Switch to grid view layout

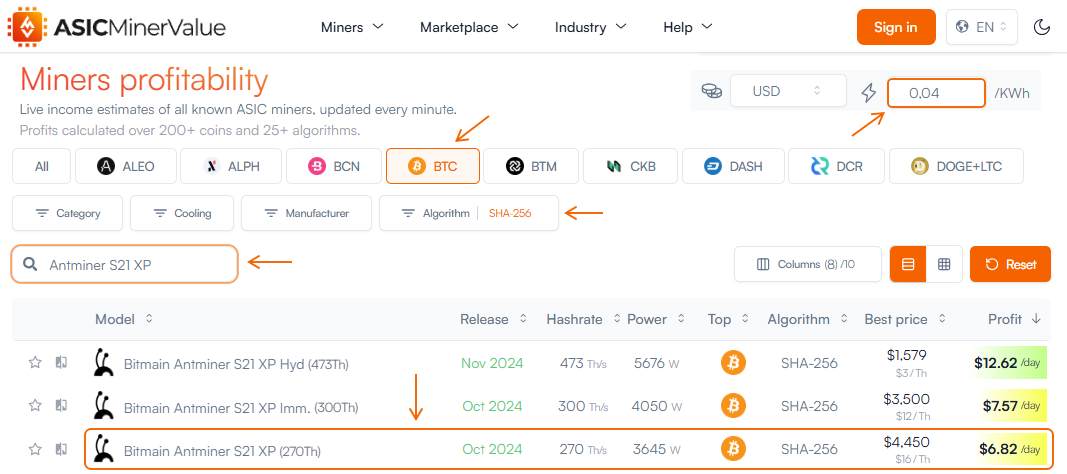point(944,264)
